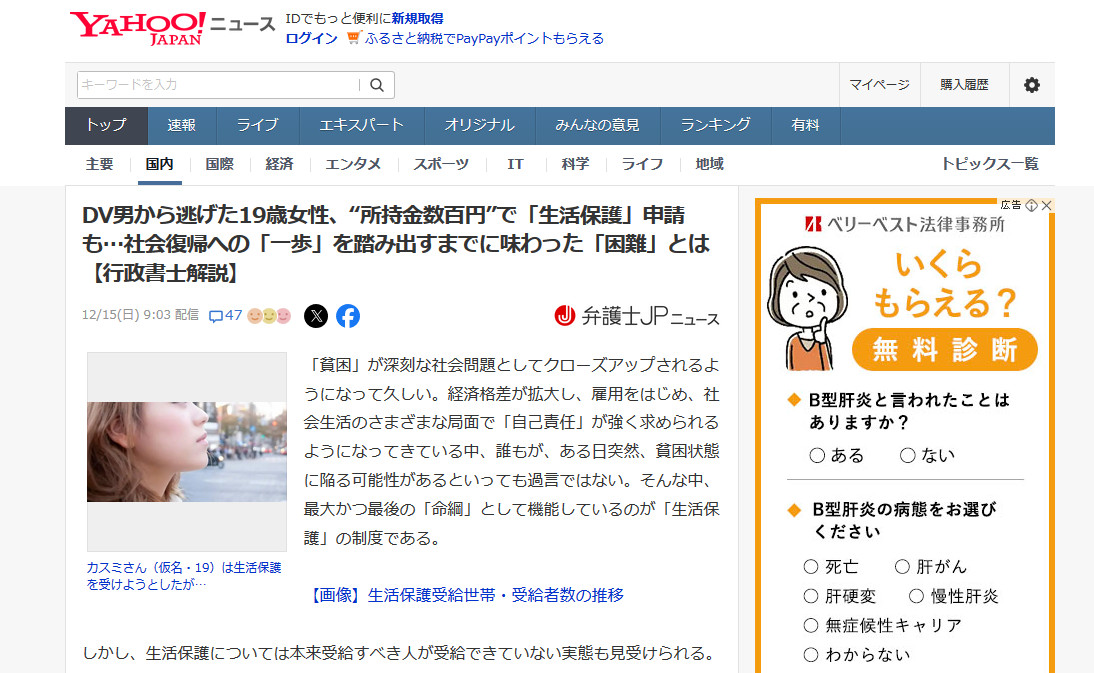
Task: Select the 経済 category tab
Action: (x=279, y=164)
